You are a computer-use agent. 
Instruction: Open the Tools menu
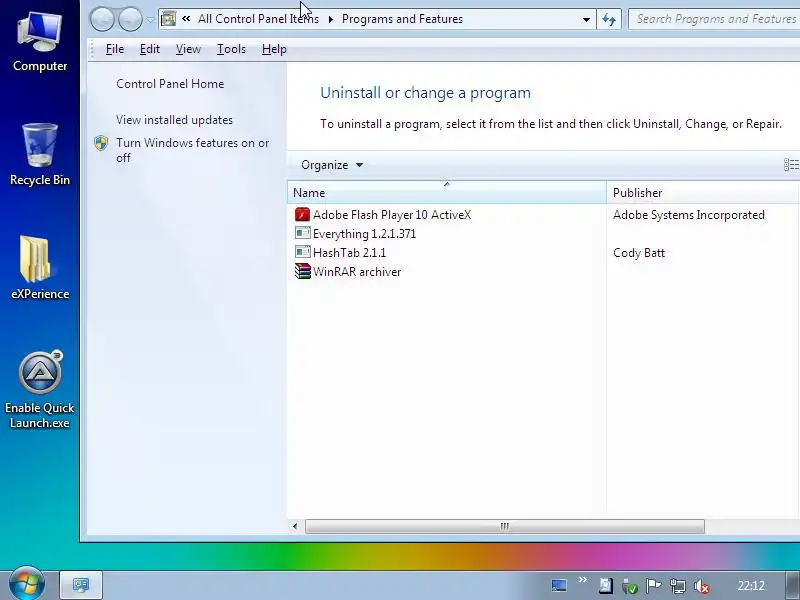pyautogui.click(x=231, y=49)
